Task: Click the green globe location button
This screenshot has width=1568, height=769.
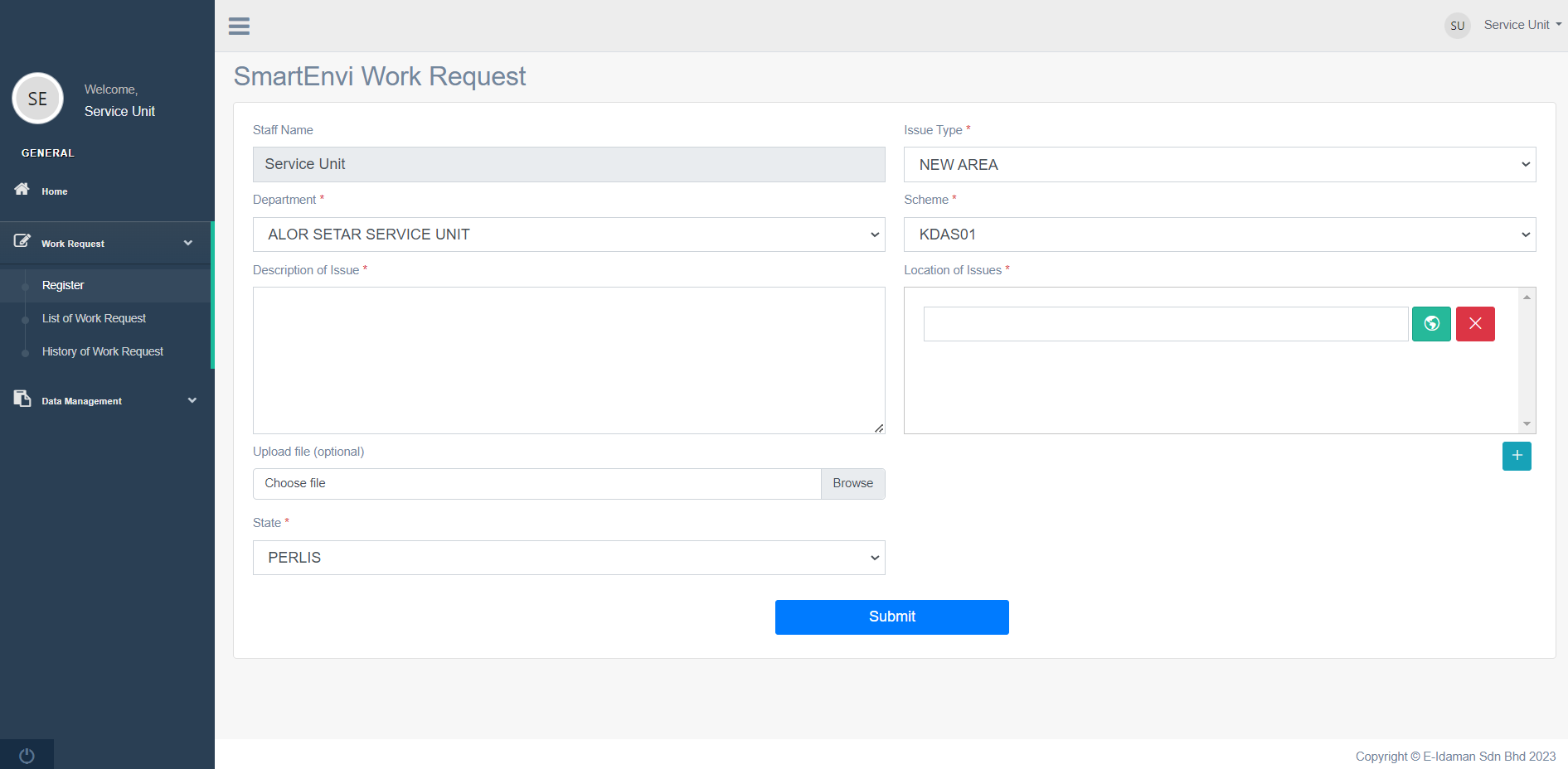Action: click(1431, 324)
